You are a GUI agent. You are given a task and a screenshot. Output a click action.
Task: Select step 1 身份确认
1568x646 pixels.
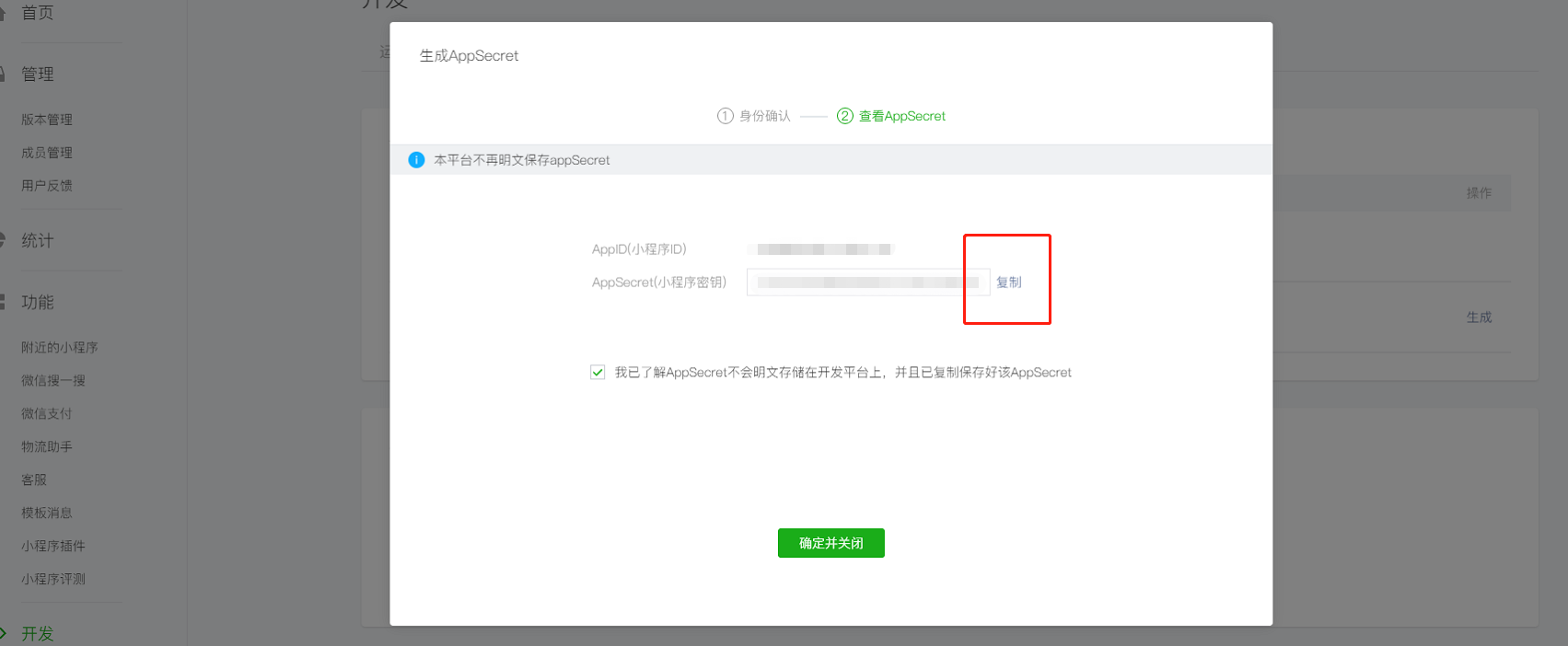(754, 116)
